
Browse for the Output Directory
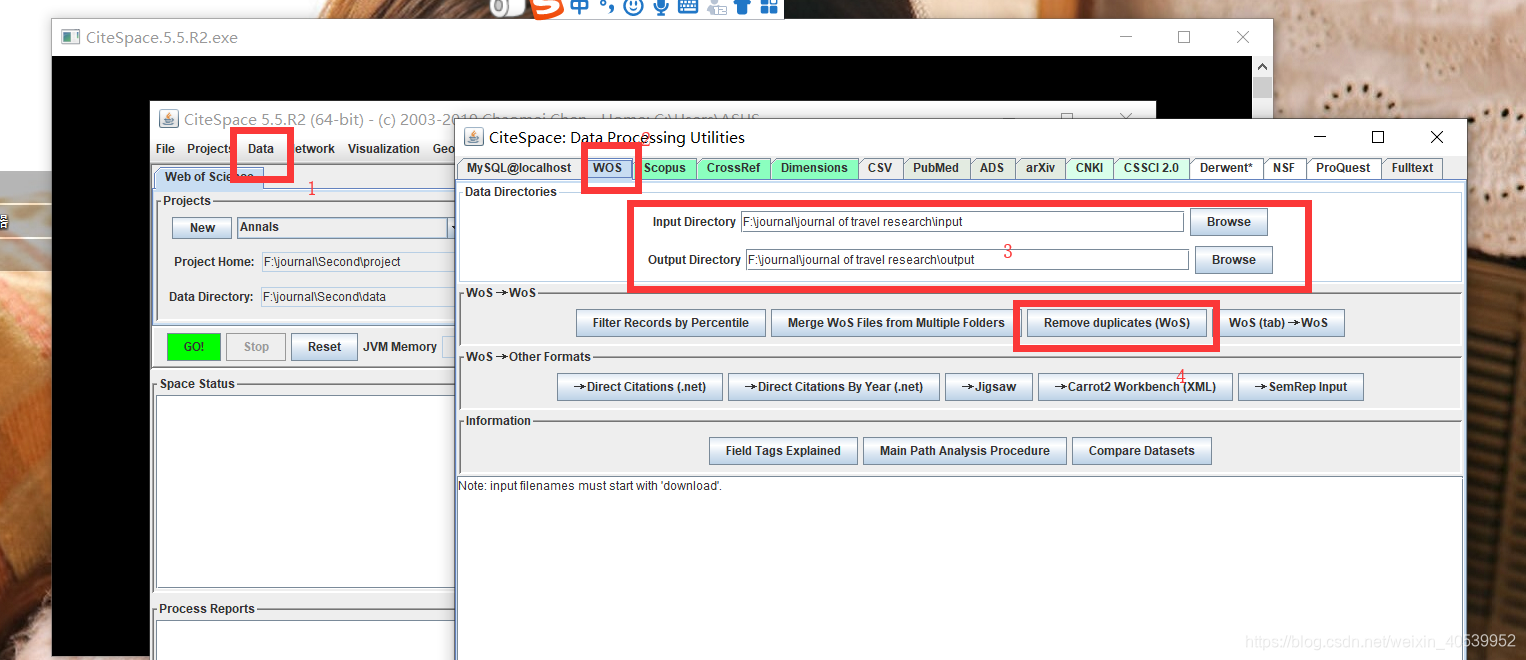click(x=1233, y=260)
